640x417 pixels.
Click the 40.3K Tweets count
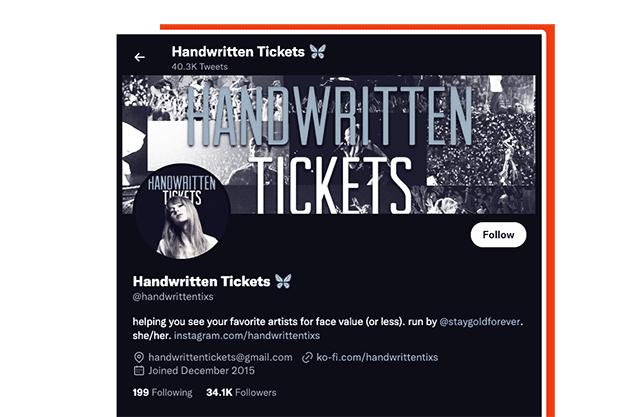click(x=200, y=67)
